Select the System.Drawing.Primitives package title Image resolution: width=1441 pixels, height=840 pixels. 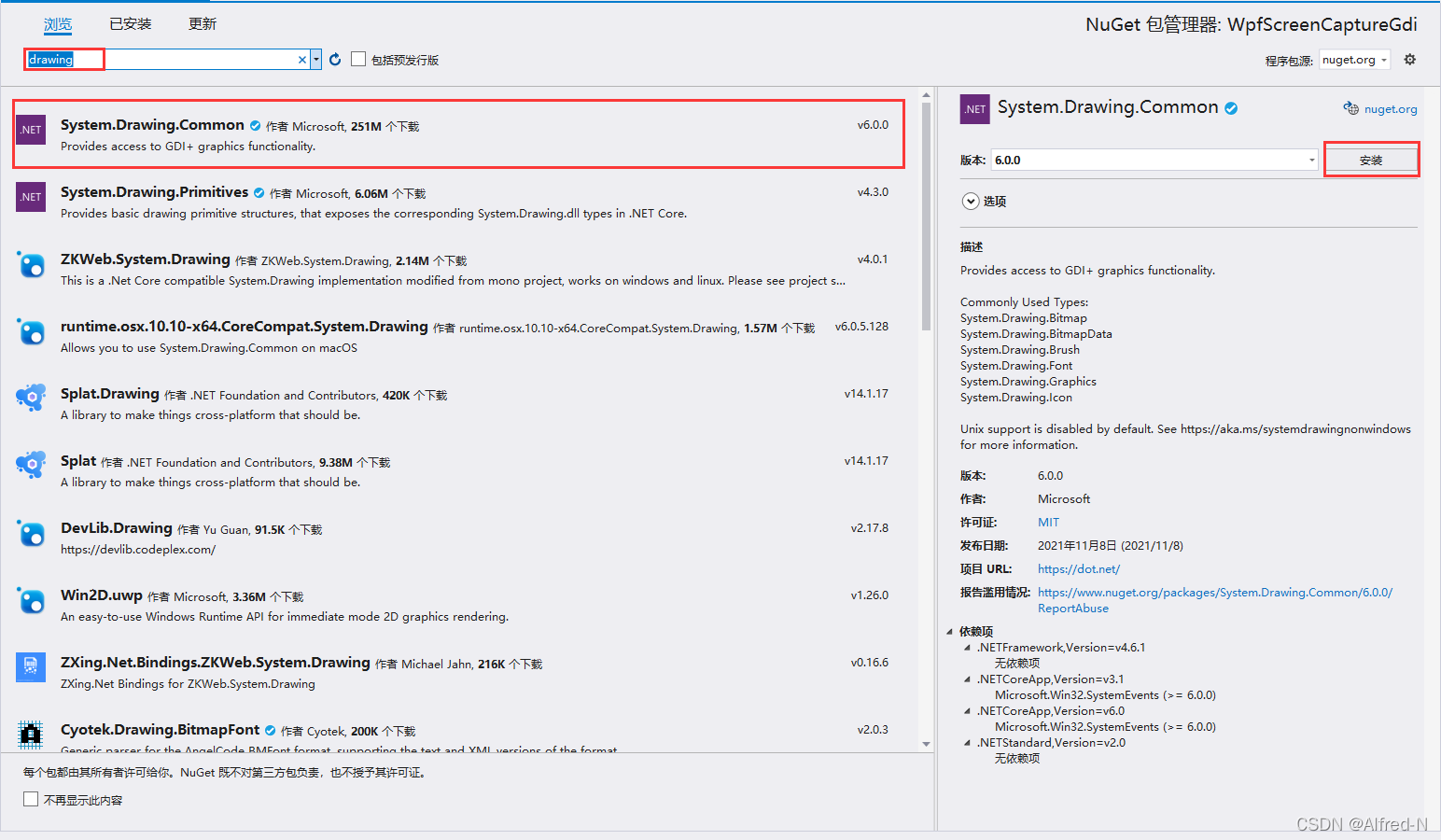[154, 192]
